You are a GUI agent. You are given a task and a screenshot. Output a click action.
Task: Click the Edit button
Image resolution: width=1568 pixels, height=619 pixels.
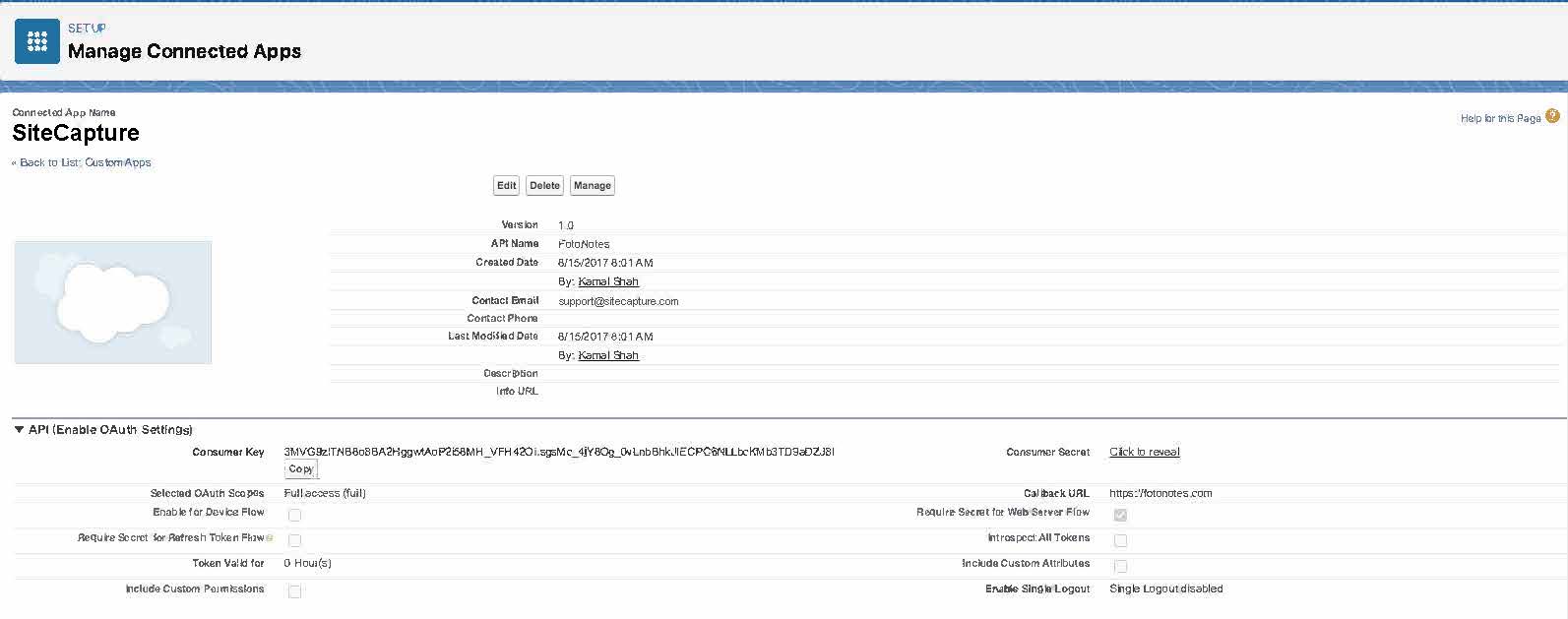tap(506, 185)
